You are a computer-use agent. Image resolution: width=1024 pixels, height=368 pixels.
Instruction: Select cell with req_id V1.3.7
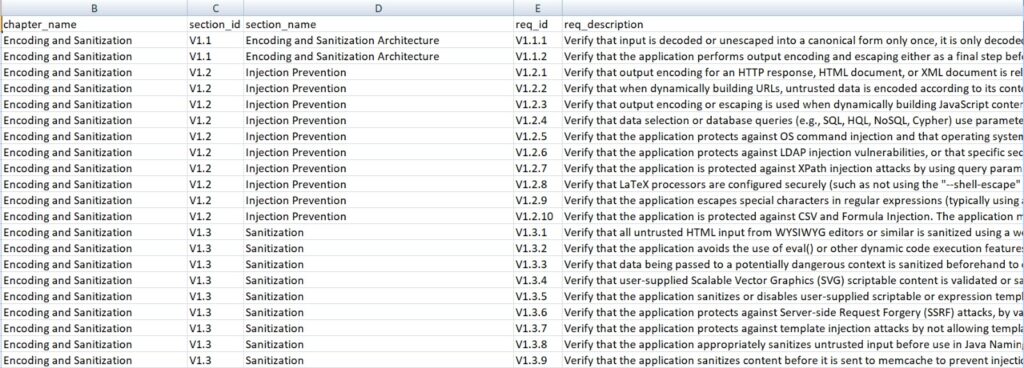point(537,328)
